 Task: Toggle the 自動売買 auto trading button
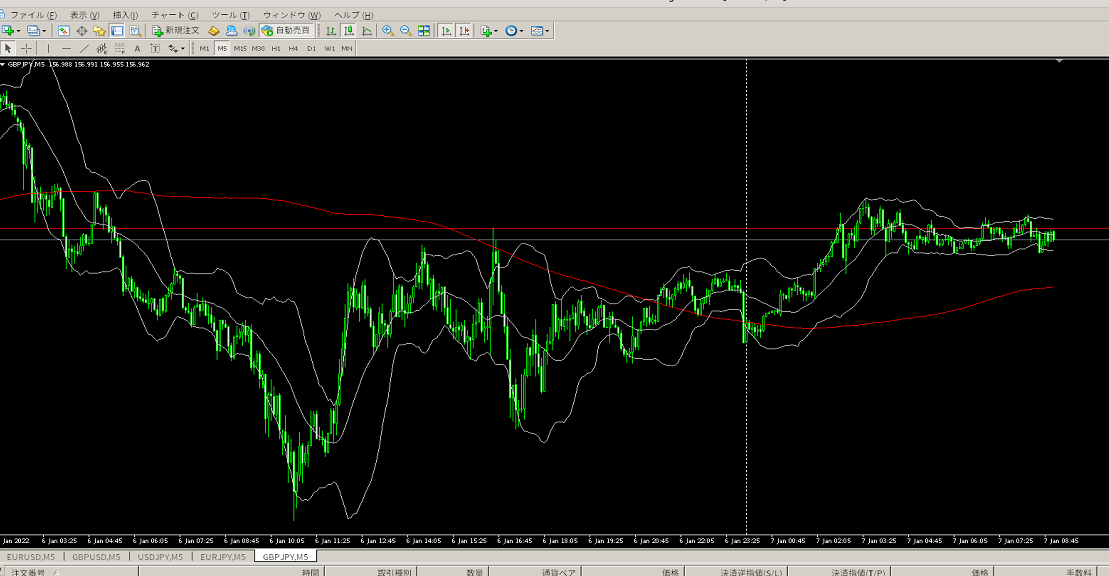[286, 30]
